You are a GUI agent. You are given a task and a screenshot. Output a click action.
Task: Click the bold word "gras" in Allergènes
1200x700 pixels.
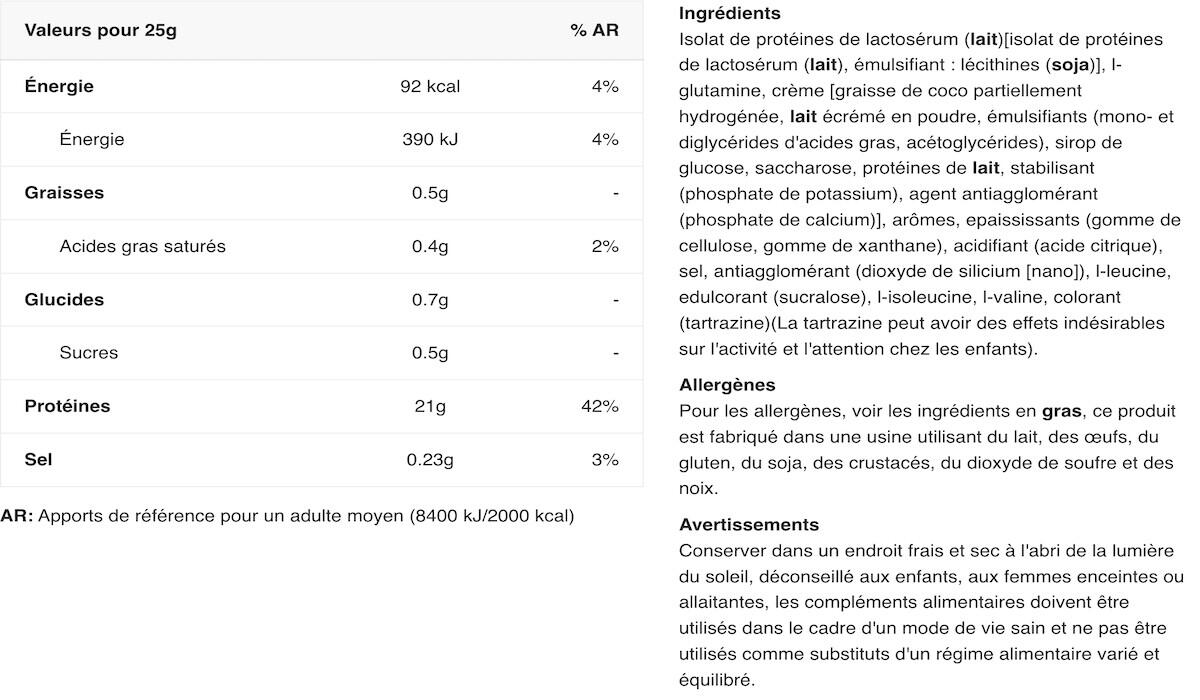point(1061,411)
